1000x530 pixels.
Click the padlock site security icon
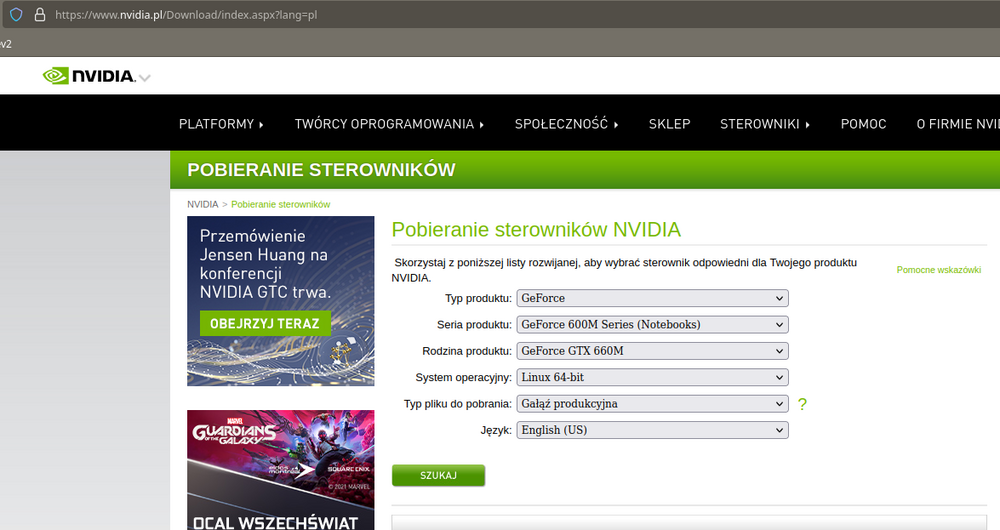point(40,15)
